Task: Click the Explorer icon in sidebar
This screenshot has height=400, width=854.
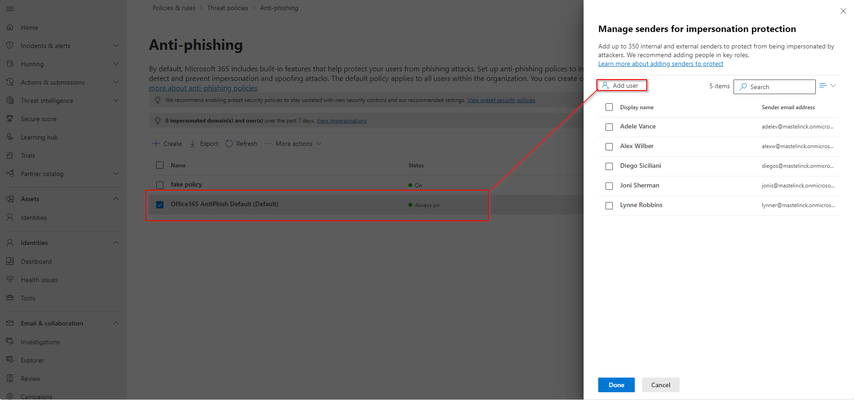Action: click(9, 360)
